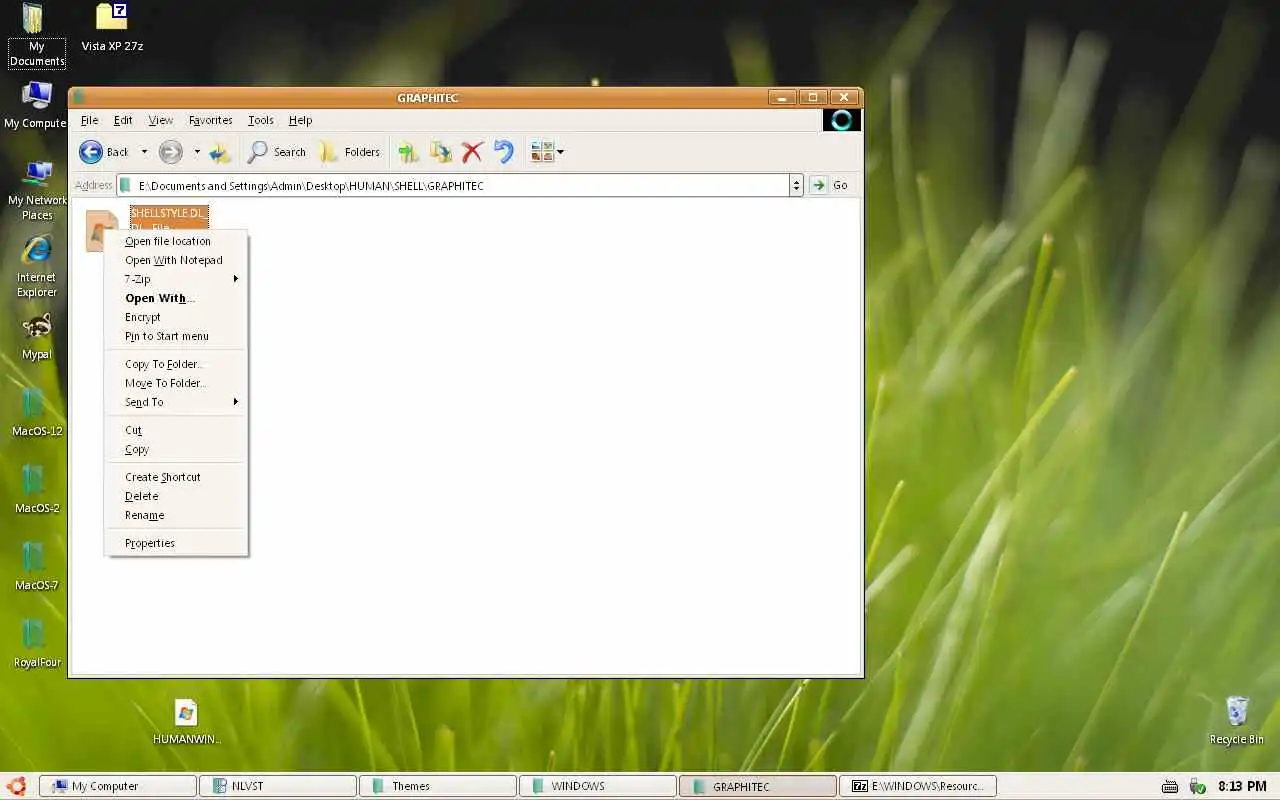1280x800 pixels.
Task: Click the blue Undo arrow icon
Action: click(x=504, y=152)
